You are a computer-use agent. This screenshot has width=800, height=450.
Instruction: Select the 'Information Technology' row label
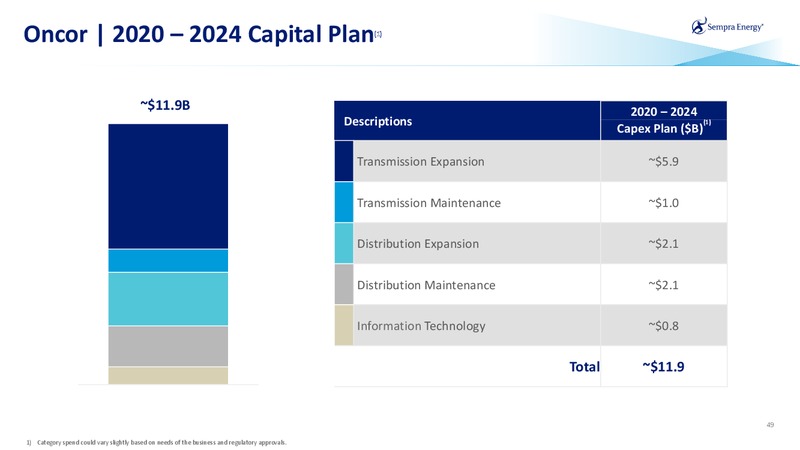point(421,326)
